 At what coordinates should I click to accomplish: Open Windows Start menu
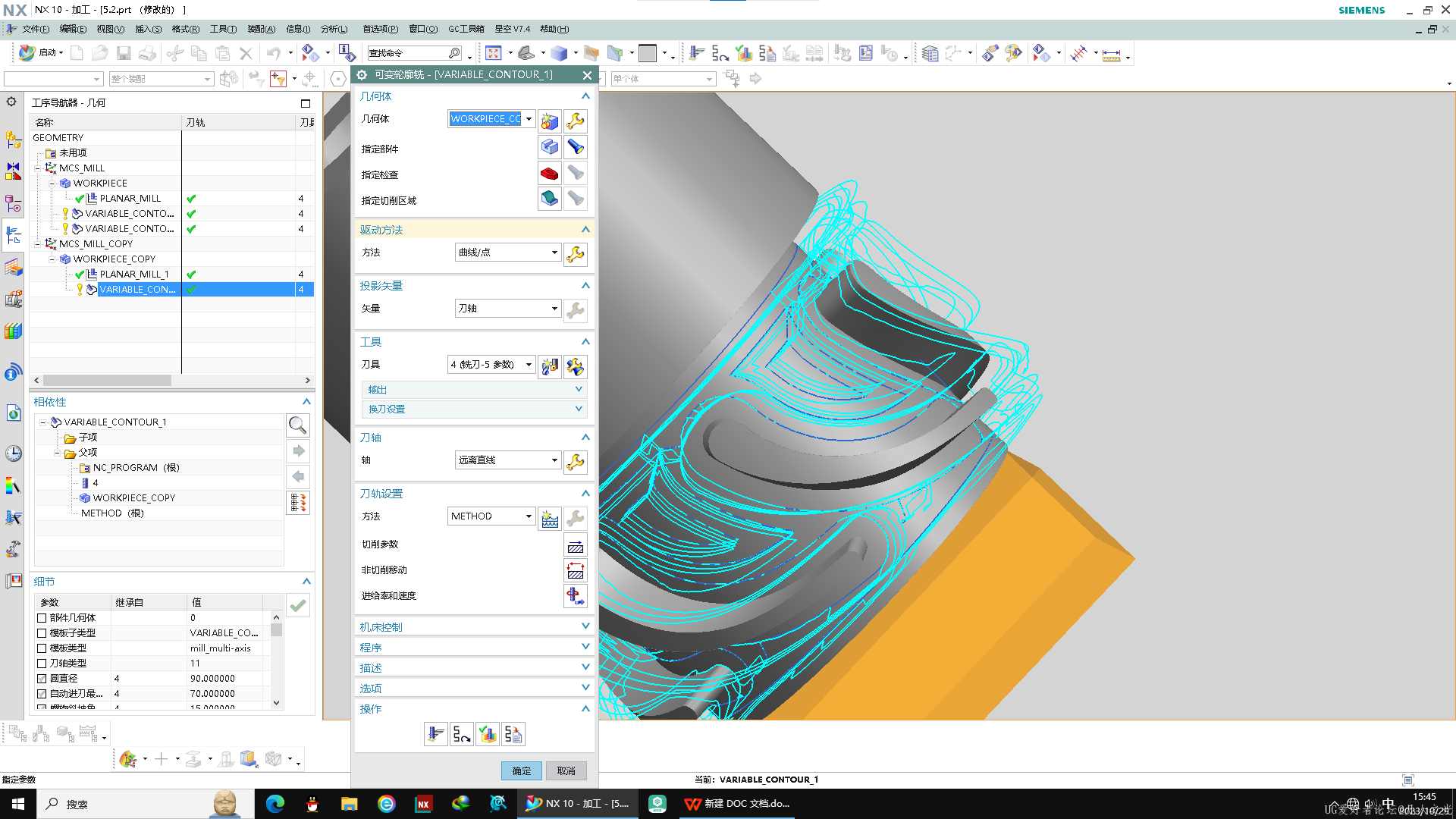tap(18, 804)
